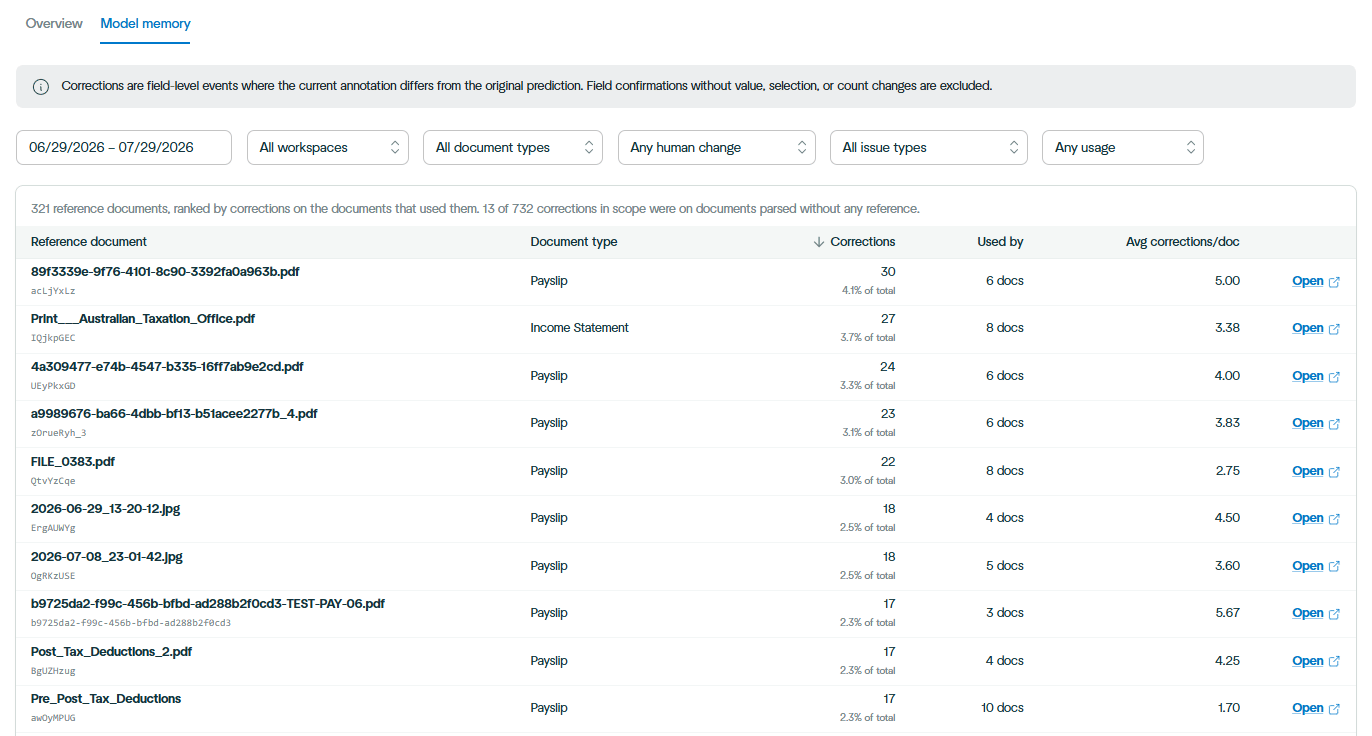Open the FILE_0383.pdf reference document
The width and height of the screenshot is (1372, 736).
click(1307, 471)
